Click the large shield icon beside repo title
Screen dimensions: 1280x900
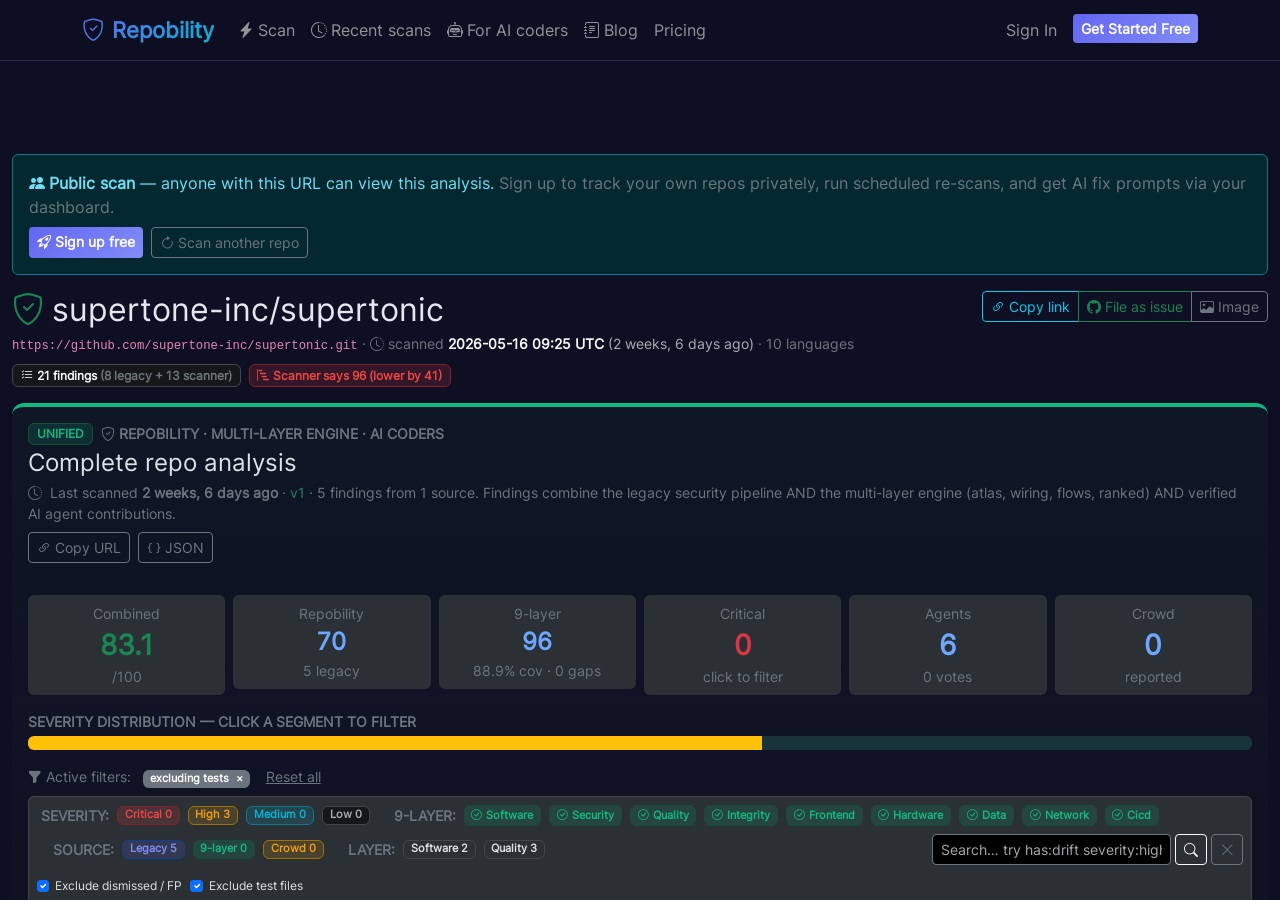28,309
